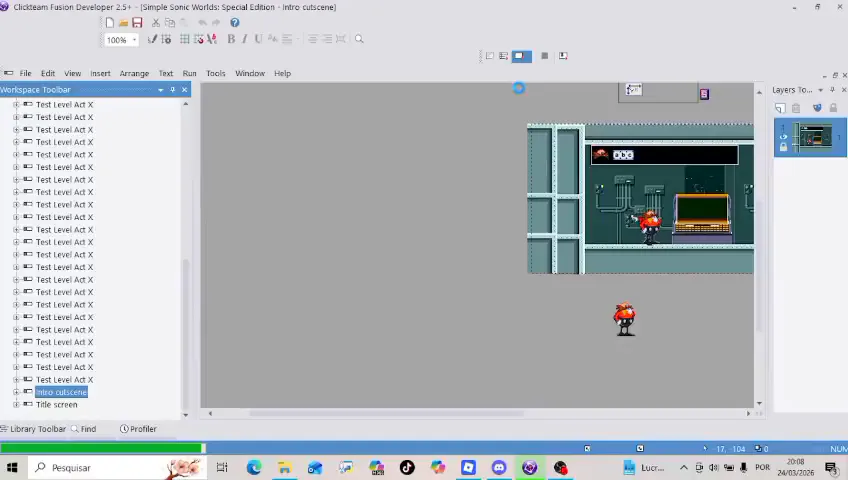Click the Redo arrow icon
The height and width of the screenshot is (480, 848).
click(216, 23)
